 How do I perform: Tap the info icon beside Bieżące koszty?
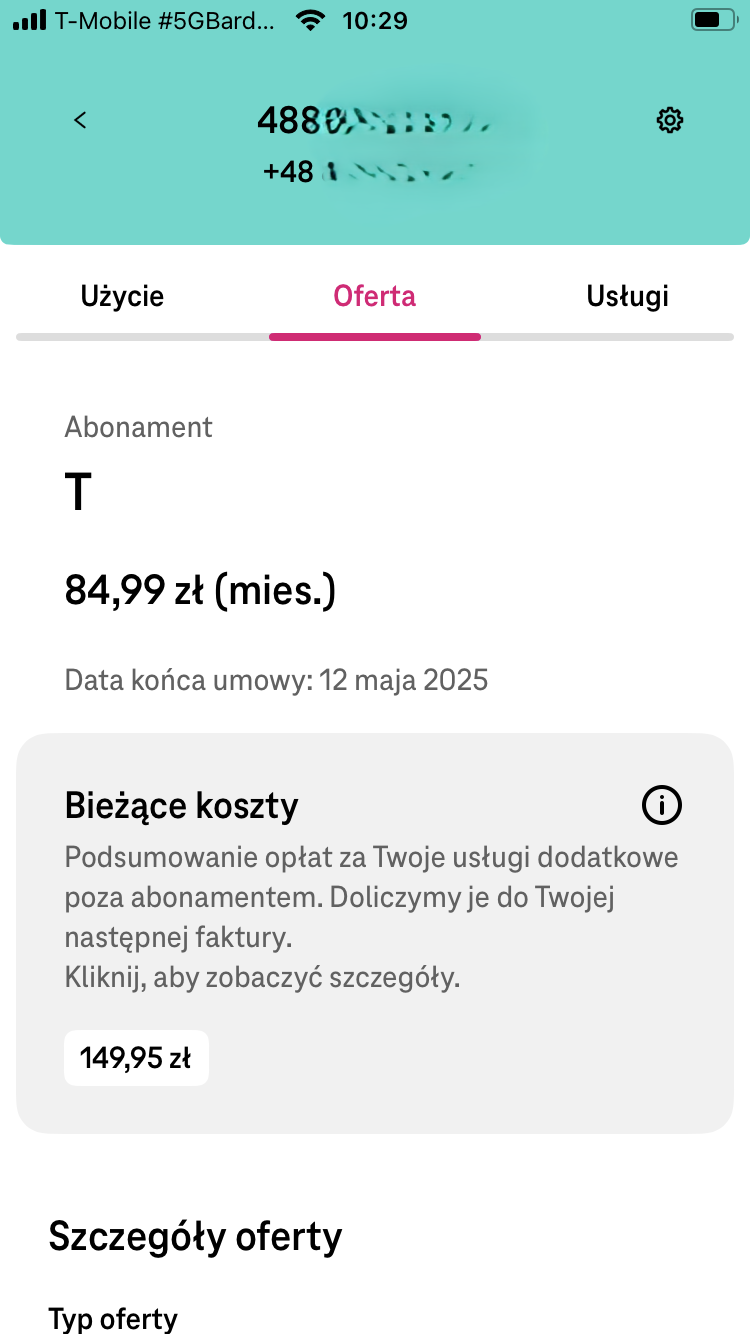662,804
